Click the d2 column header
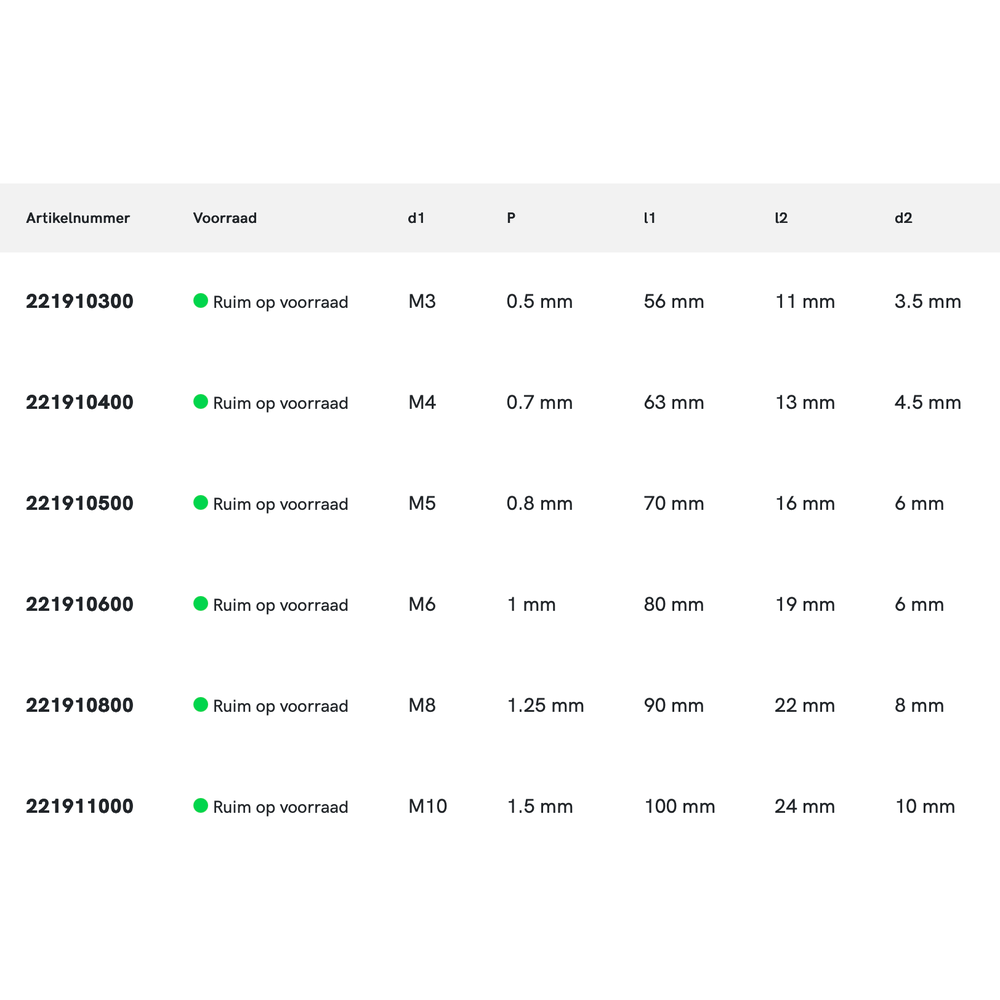The width and height of the screenshot is (1000, 1000). point(903,218)
